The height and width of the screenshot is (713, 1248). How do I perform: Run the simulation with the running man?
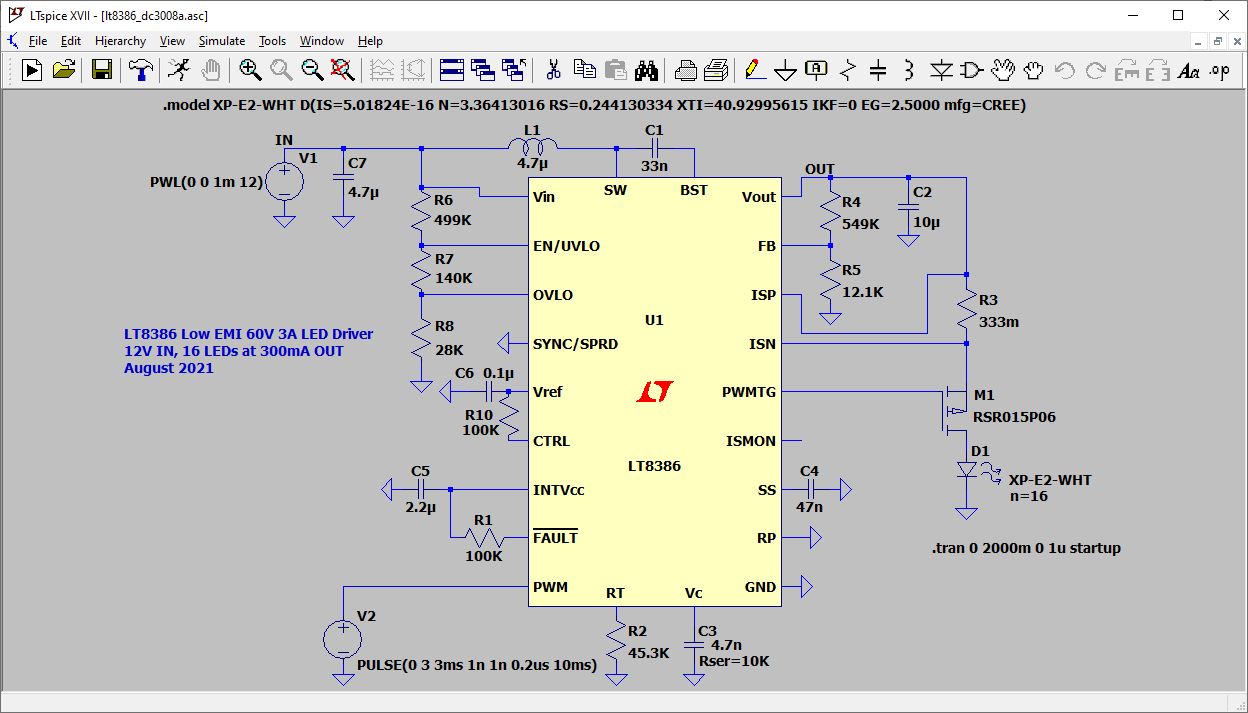tap(178, 69)
